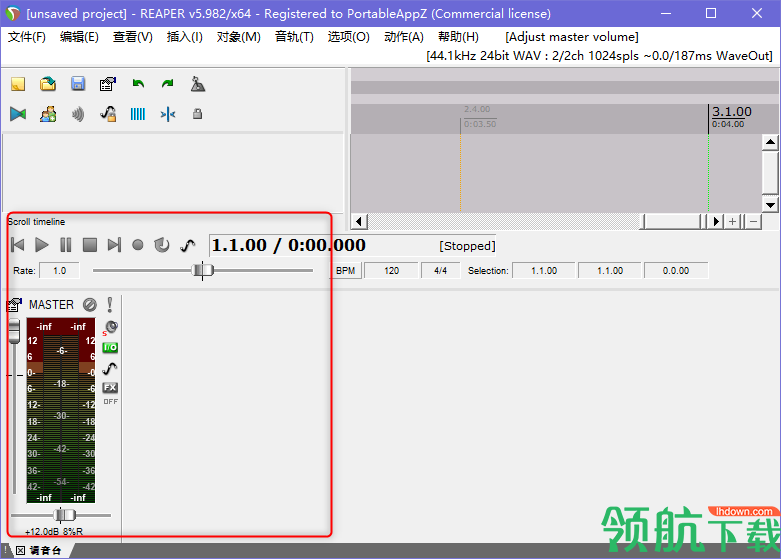Screen dimensions: 781x559
Task: Open transport automation envelope icon
Action: [x=187, y=245]
